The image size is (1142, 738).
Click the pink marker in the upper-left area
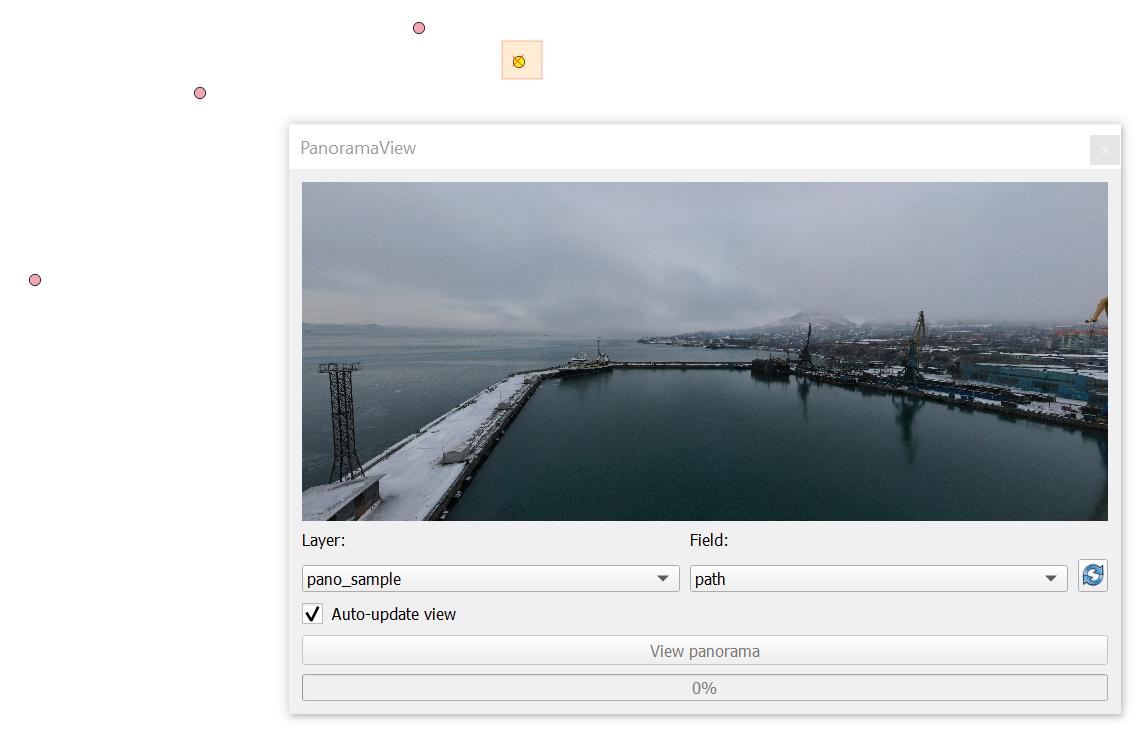click(199, 92)
